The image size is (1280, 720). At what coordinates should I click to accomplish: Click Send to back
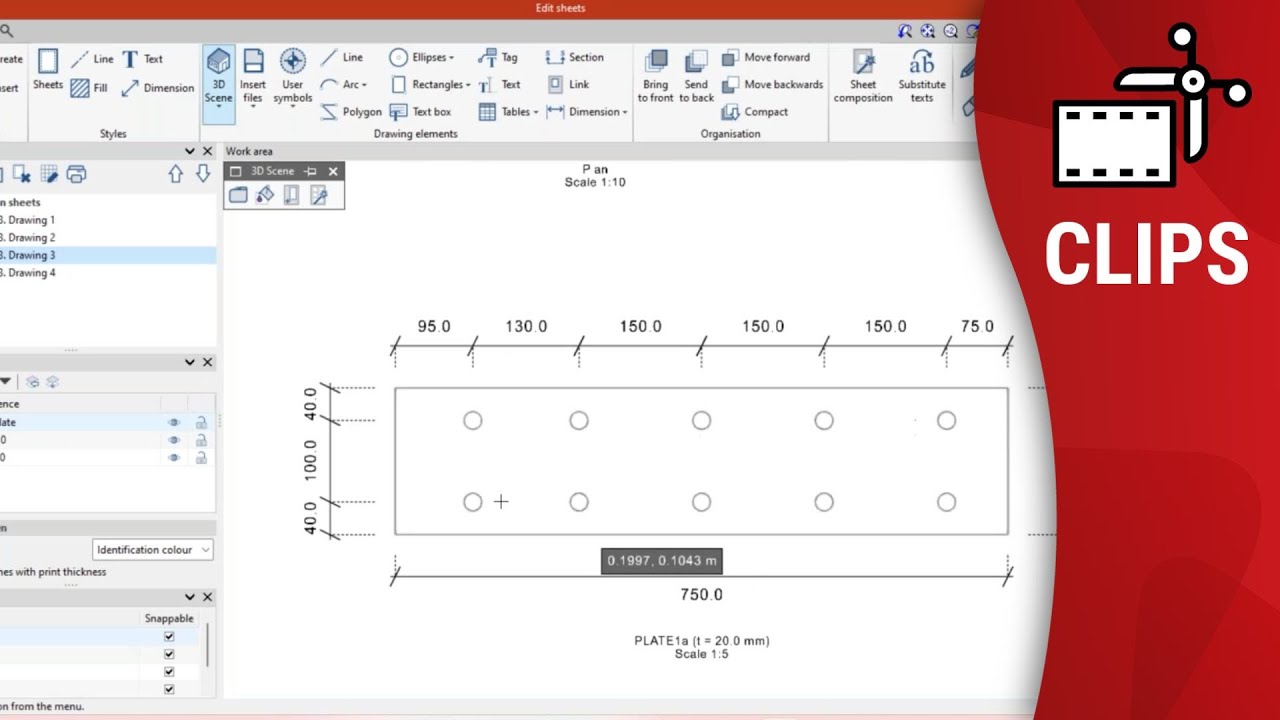[696, 76]
